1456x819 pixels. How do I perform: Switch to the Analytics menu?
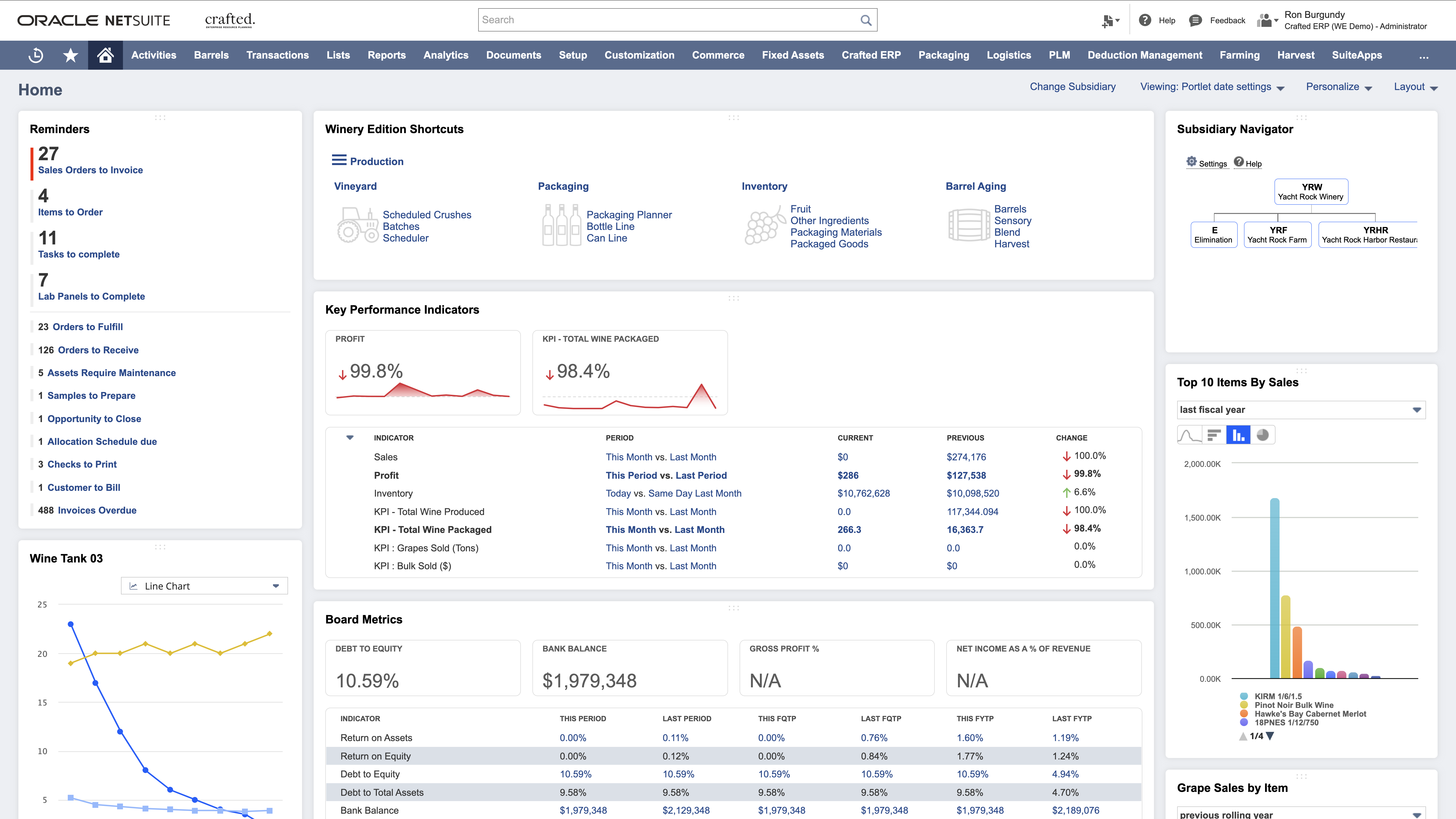(x=446, y=55)
